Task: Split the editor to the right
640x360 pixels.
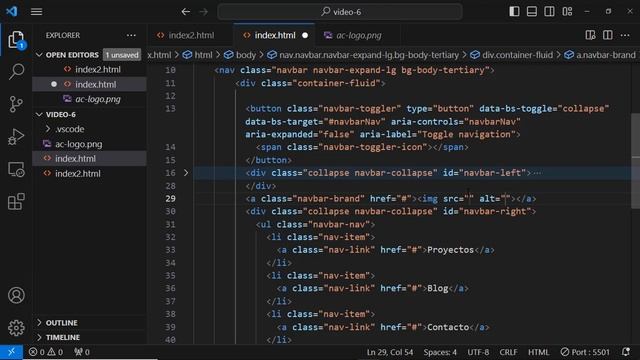Action: pyautogui.click(x=607, y=35)
